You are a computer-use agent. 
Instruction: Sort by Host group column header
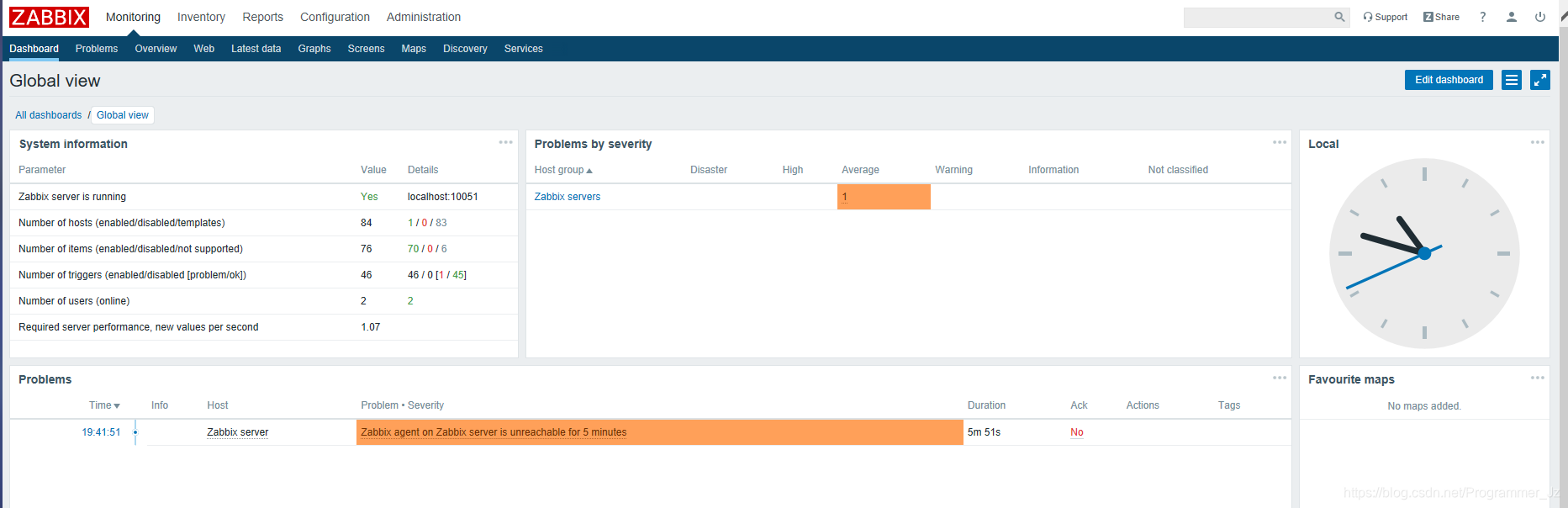[x=563, y=170]
